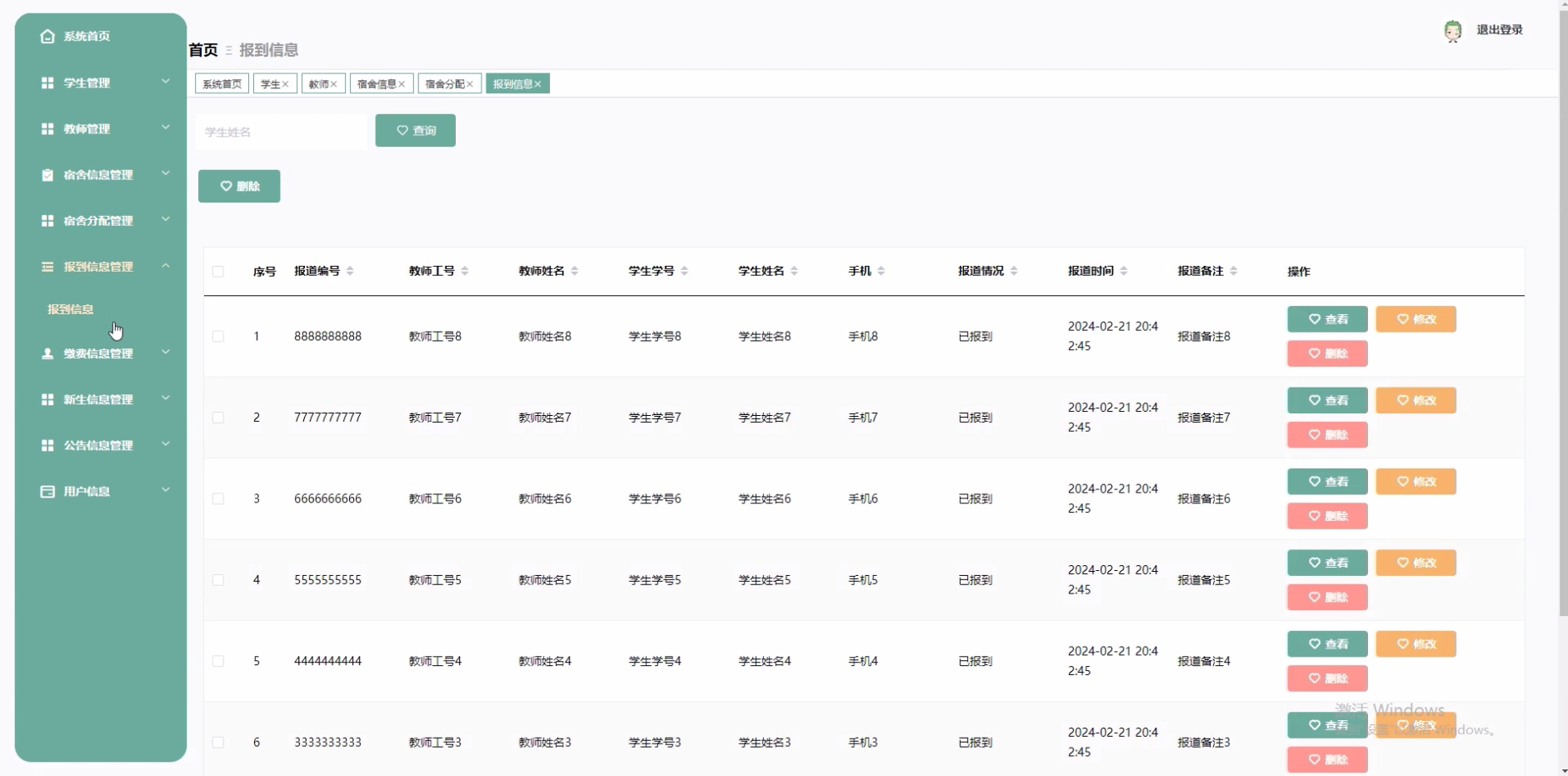Click the person icon beside 缴费信息管理
The image size is (1568, 776).
pos(47,353)
